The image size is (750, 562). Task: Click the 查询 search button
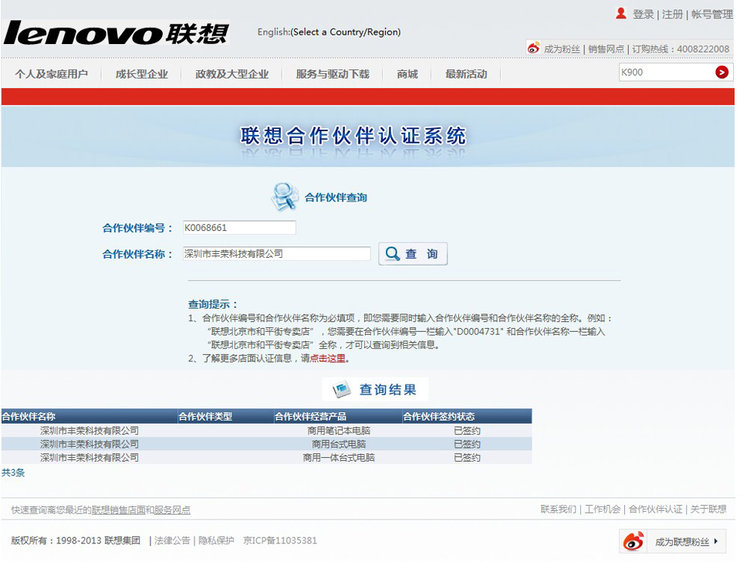click(x=413, y=253)
